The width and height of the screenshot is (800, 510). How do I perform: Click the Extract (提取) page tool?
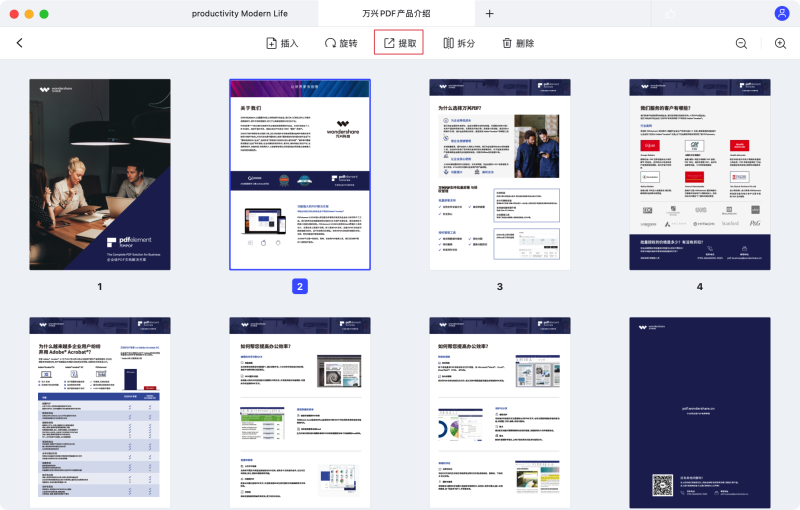pos(398,43)
